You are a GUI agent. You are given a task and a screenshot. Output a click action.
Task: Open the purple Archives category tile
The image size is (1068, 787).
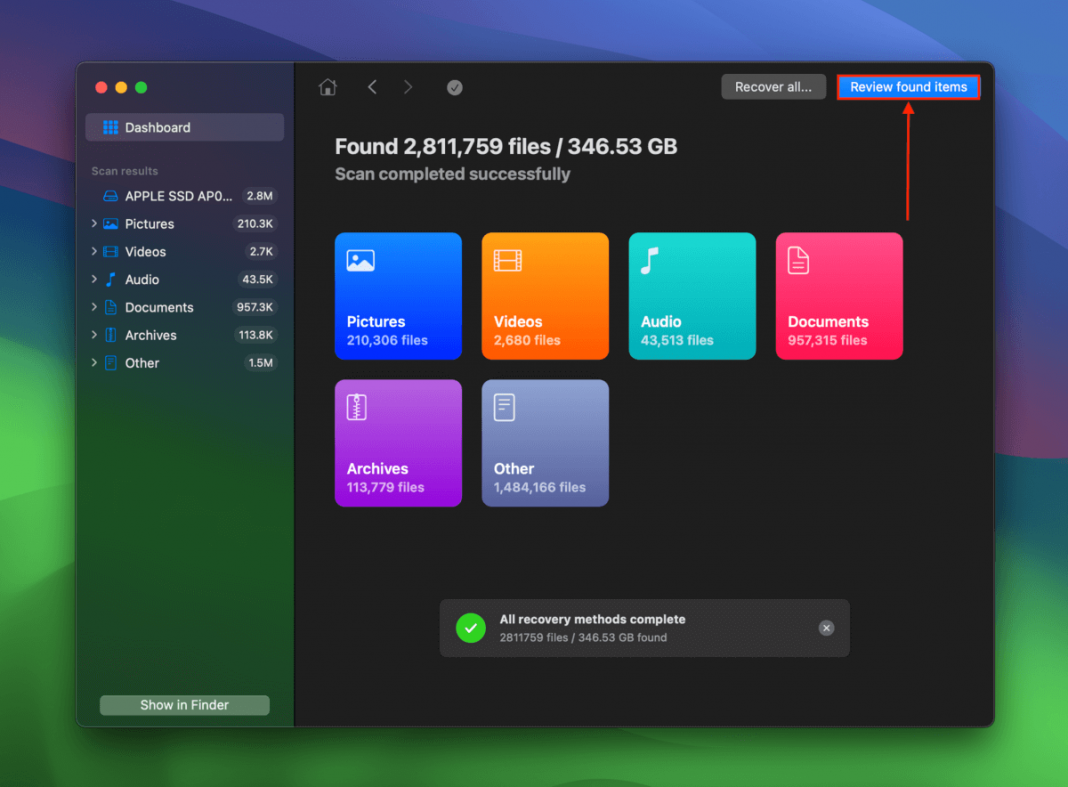[x=398, y=443]
